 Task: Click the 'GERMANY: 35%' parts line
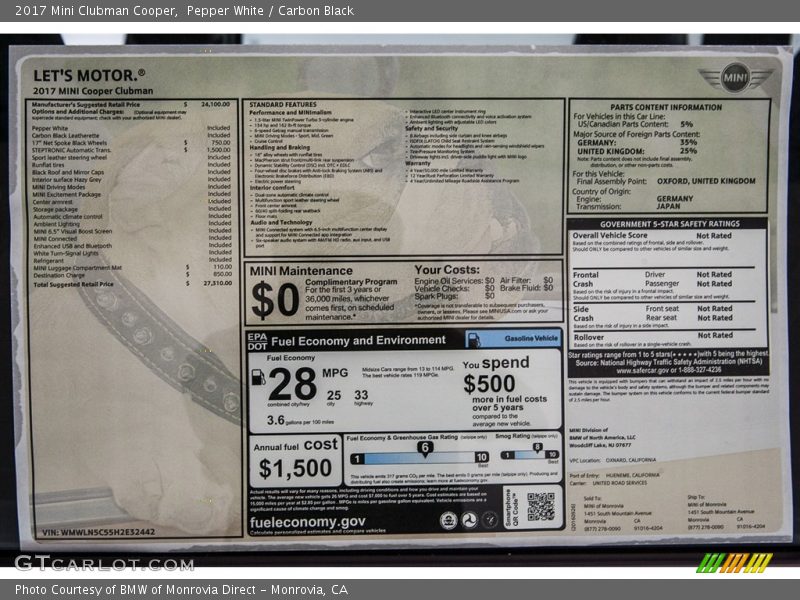[x=637, y=143]
